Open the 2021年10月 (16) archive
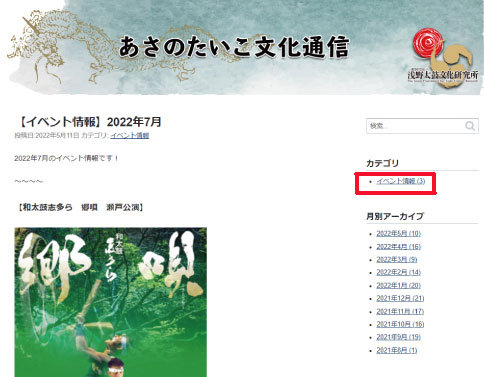The image size is (484, 377). 400,324
